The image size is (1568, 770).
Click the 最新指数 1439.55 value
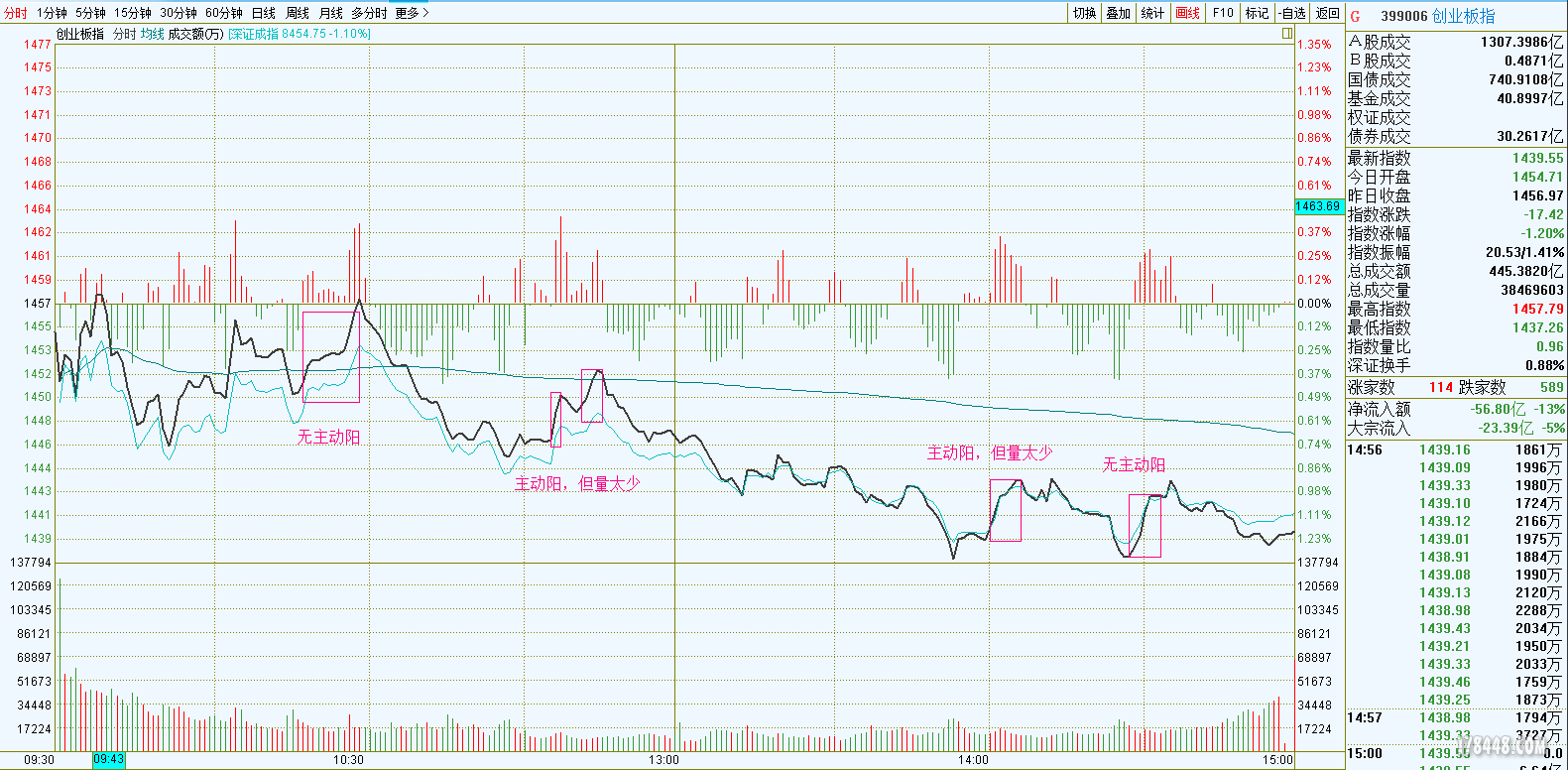point(1537,158)
